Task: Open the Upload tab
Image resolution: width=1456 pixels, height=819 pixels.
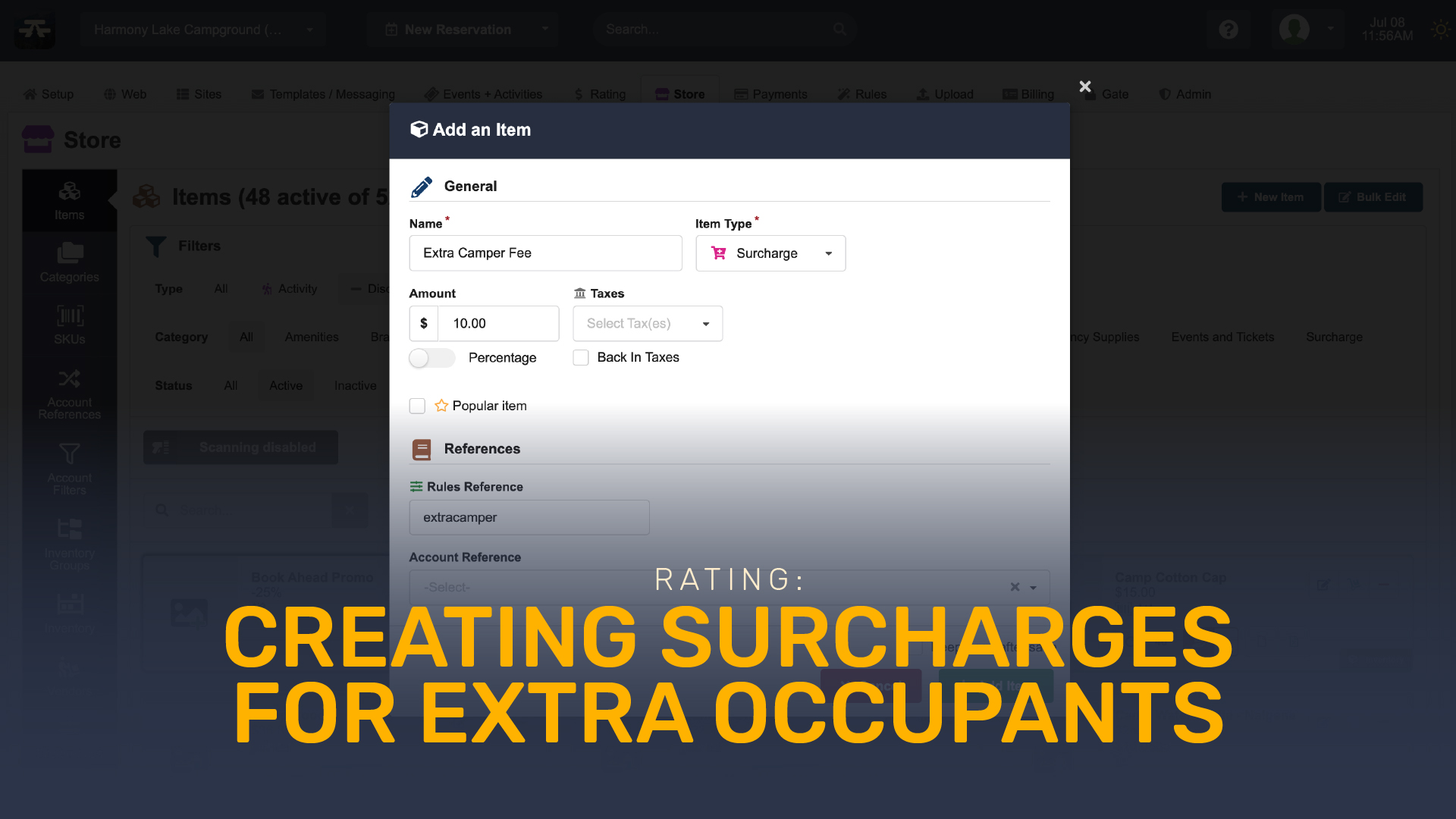Action: 945,94
